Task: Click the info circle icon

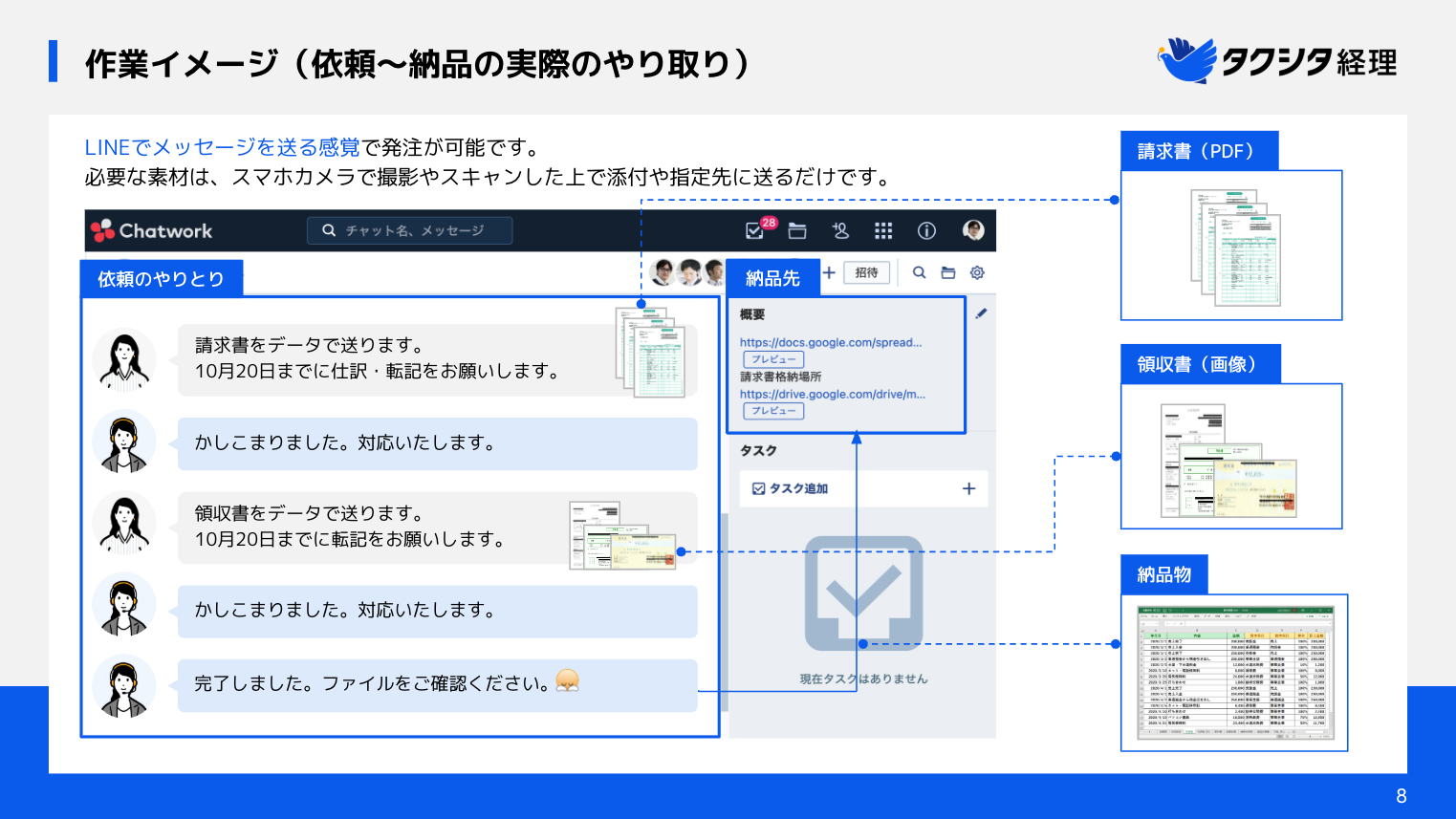Action: point(926,230)
